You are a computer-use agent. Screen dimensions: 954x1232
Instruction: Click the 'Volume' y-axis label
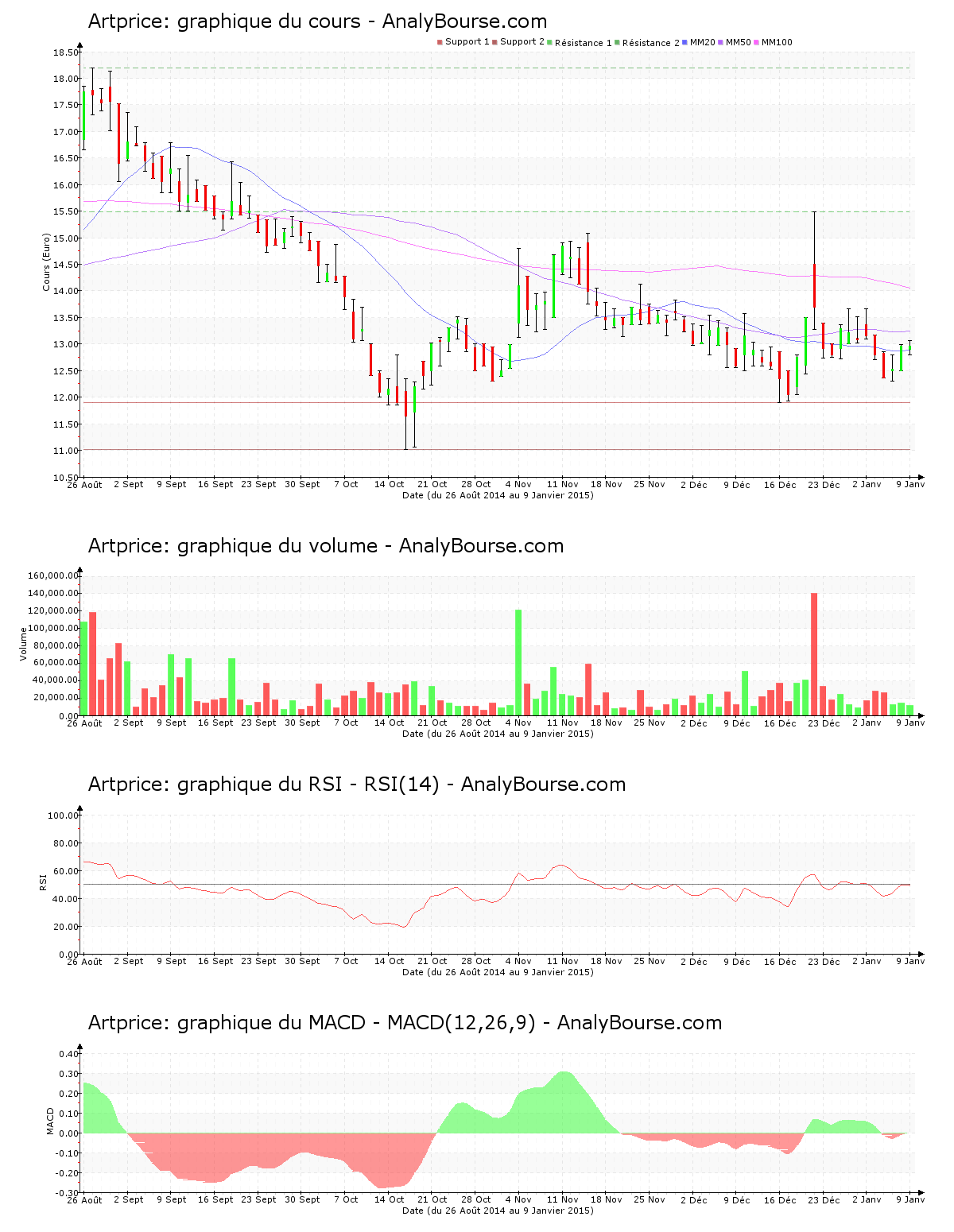[x=24, y=644]
